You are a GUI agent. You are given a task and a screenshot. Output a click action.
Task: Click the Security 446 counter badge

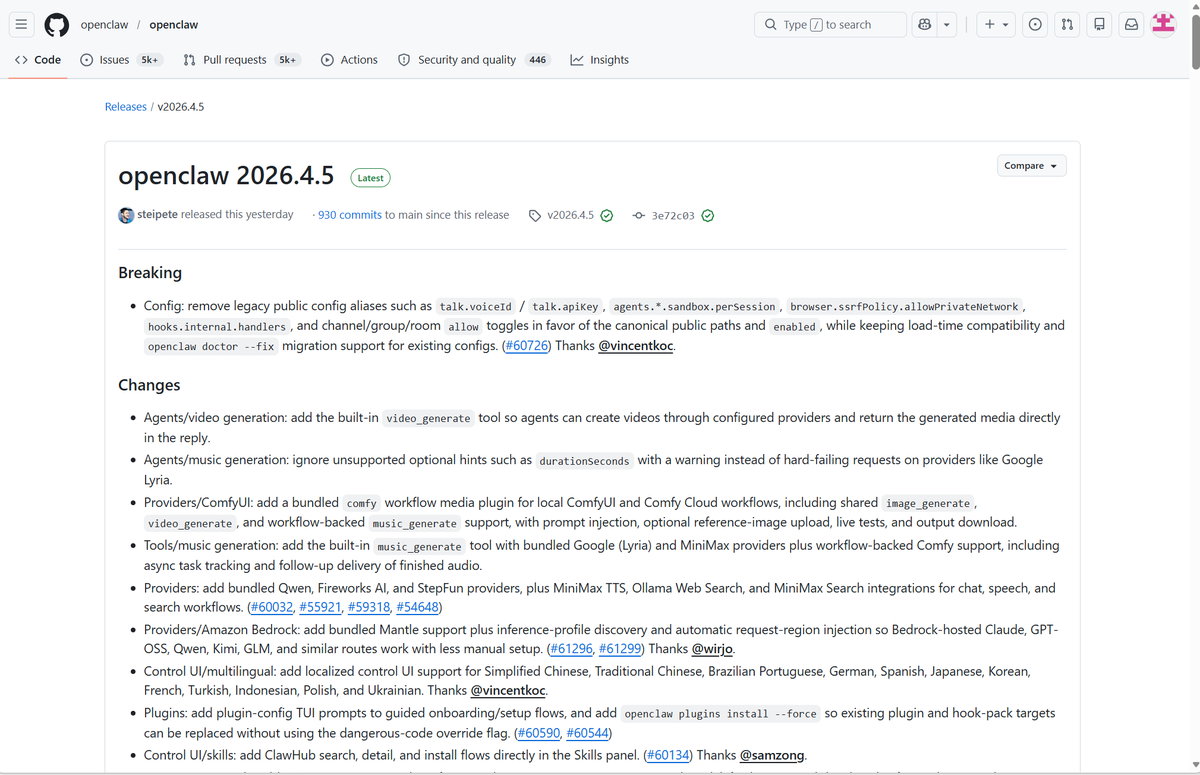(538, 60)
